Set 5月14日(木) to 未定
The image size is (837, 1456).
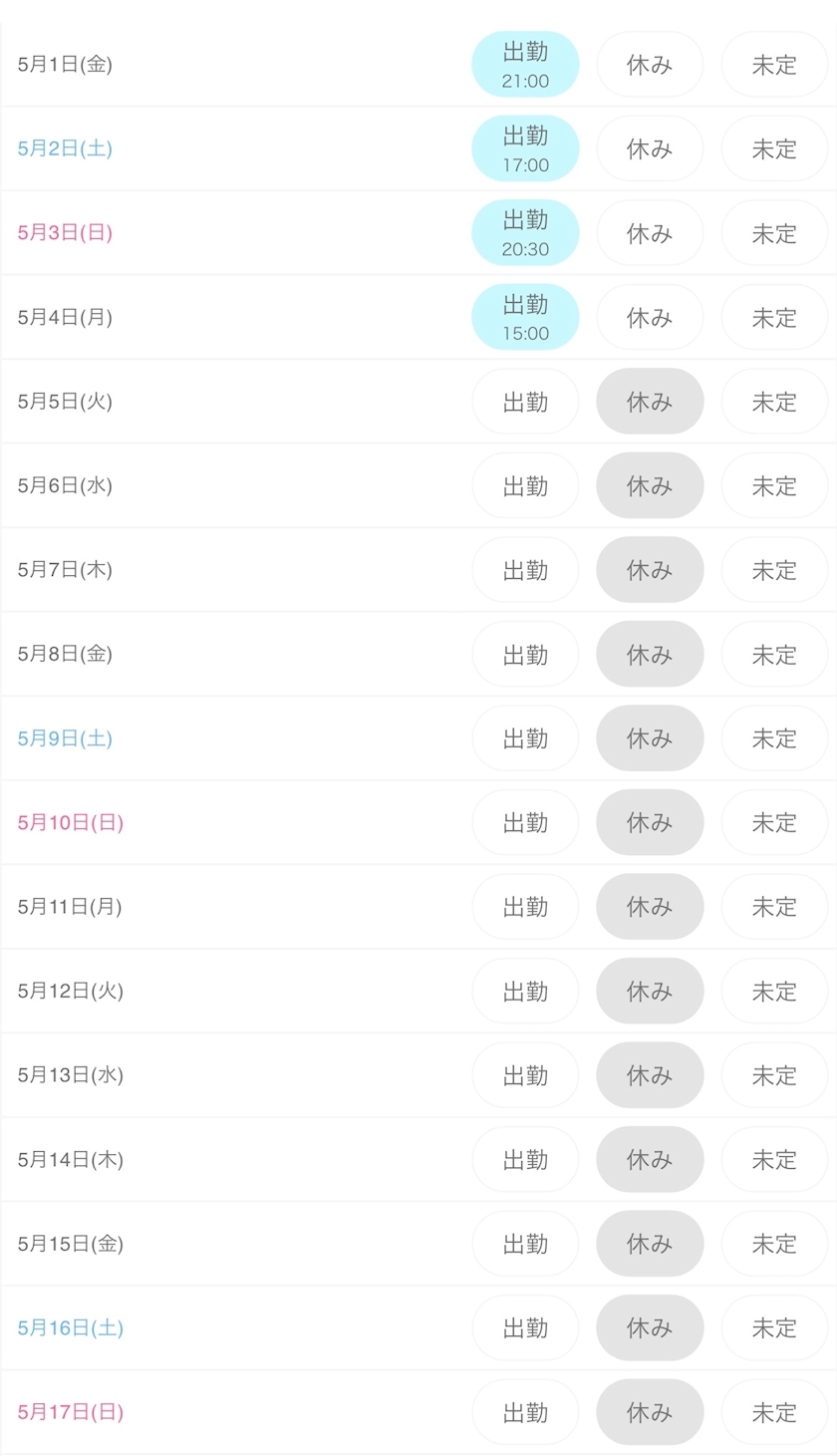pyautogui.click(x=774, y=1160)
